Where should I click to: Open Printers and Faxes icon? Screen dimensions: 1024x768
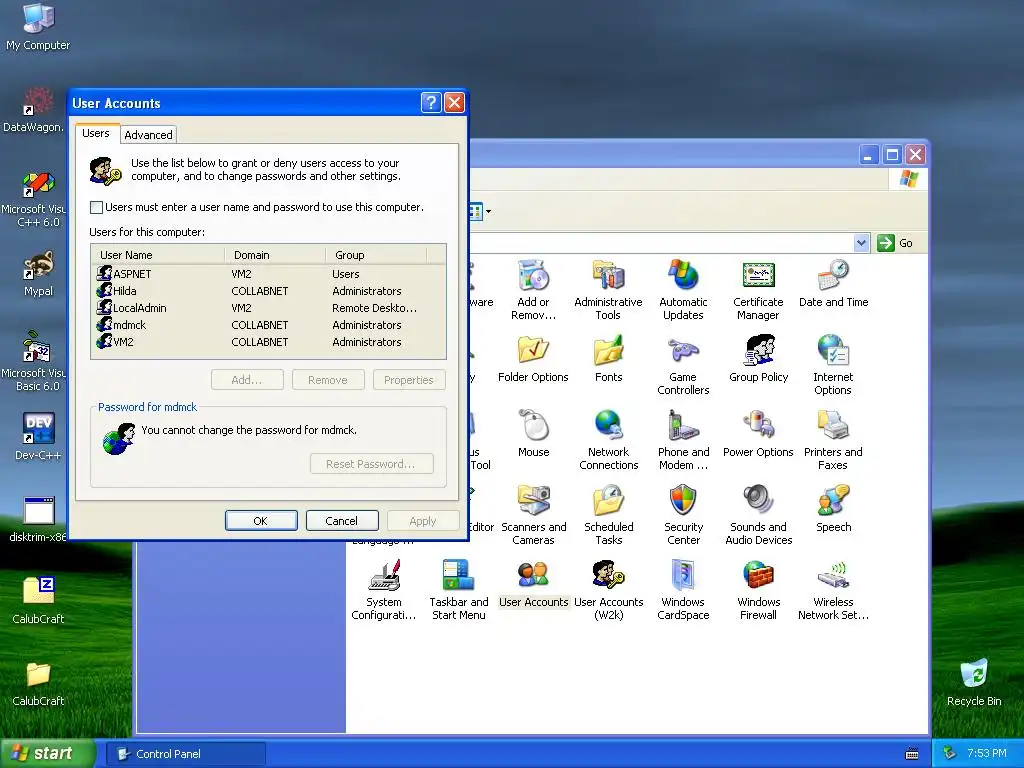[833, 440]
